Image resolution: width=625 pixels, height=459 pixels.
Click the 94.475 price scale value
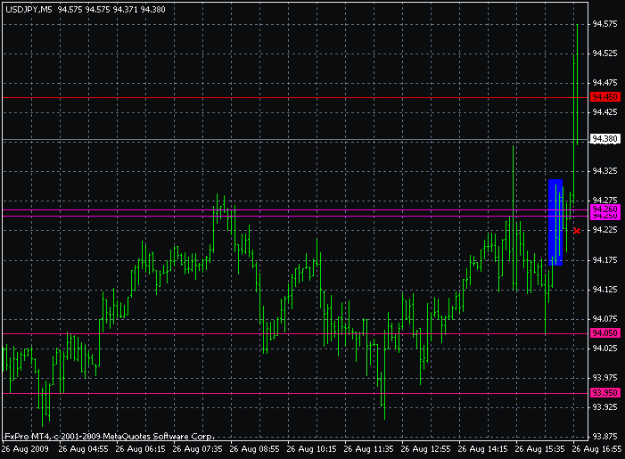tap(605, 82)
